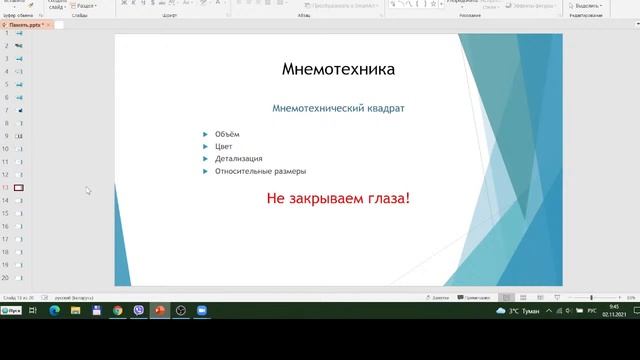Click the spell check status icon
Image resolution: width=640 pixels, height=360 pixels.
tap(44, 298)
